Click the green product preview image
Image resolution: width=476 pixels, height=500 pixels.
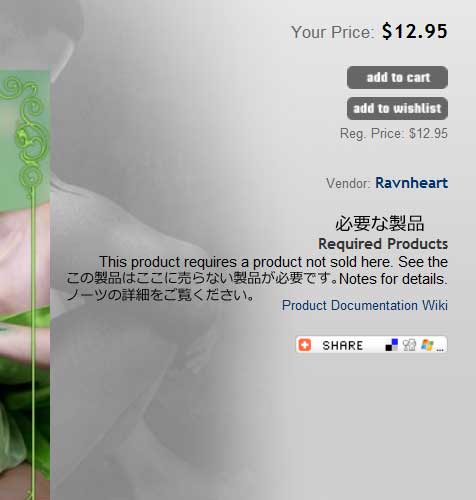pyautogui.click(x=25, y=283)
